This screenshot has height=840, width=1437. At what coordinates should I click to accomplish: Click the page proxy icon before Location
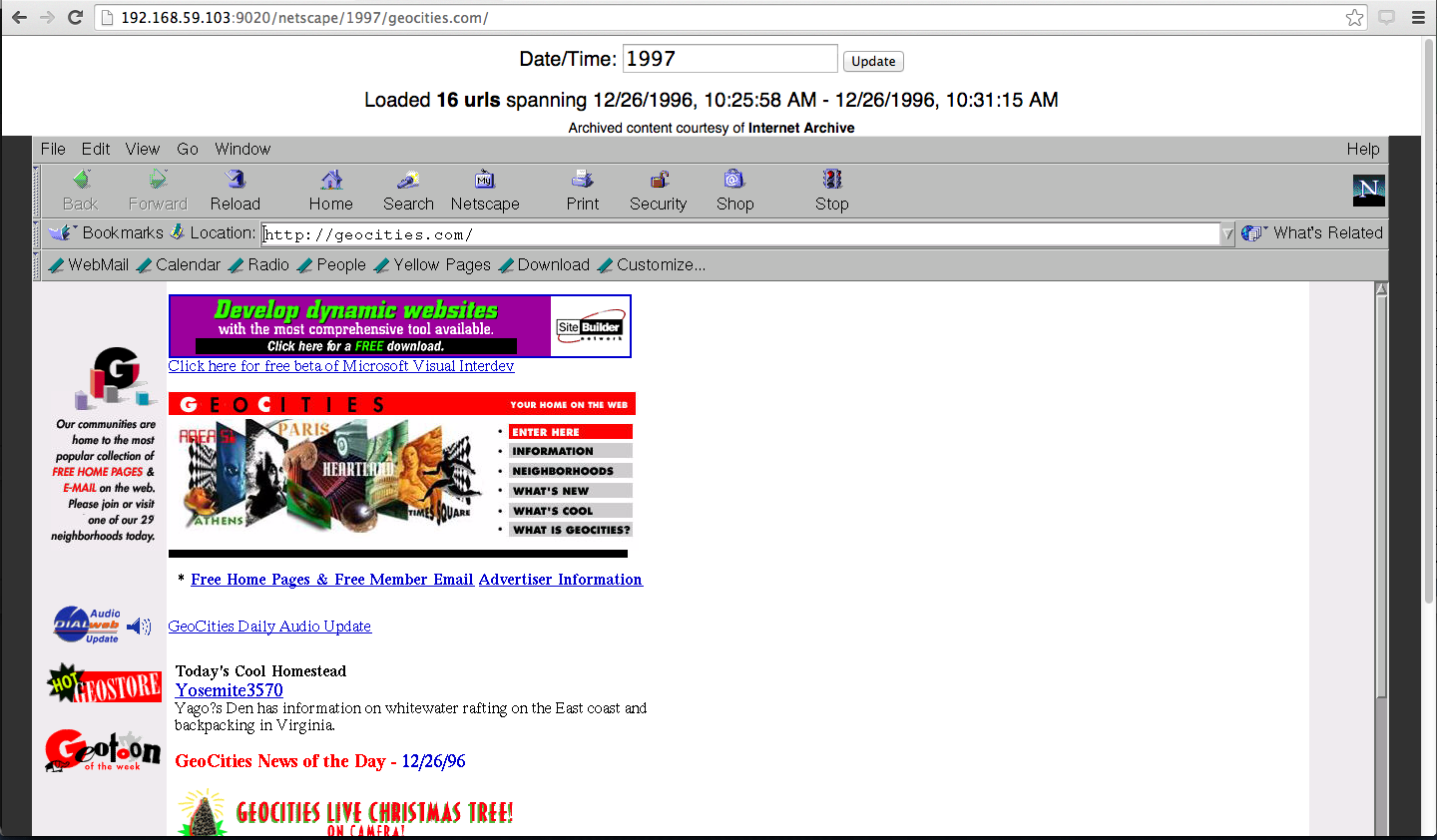[x=177, y=232]
